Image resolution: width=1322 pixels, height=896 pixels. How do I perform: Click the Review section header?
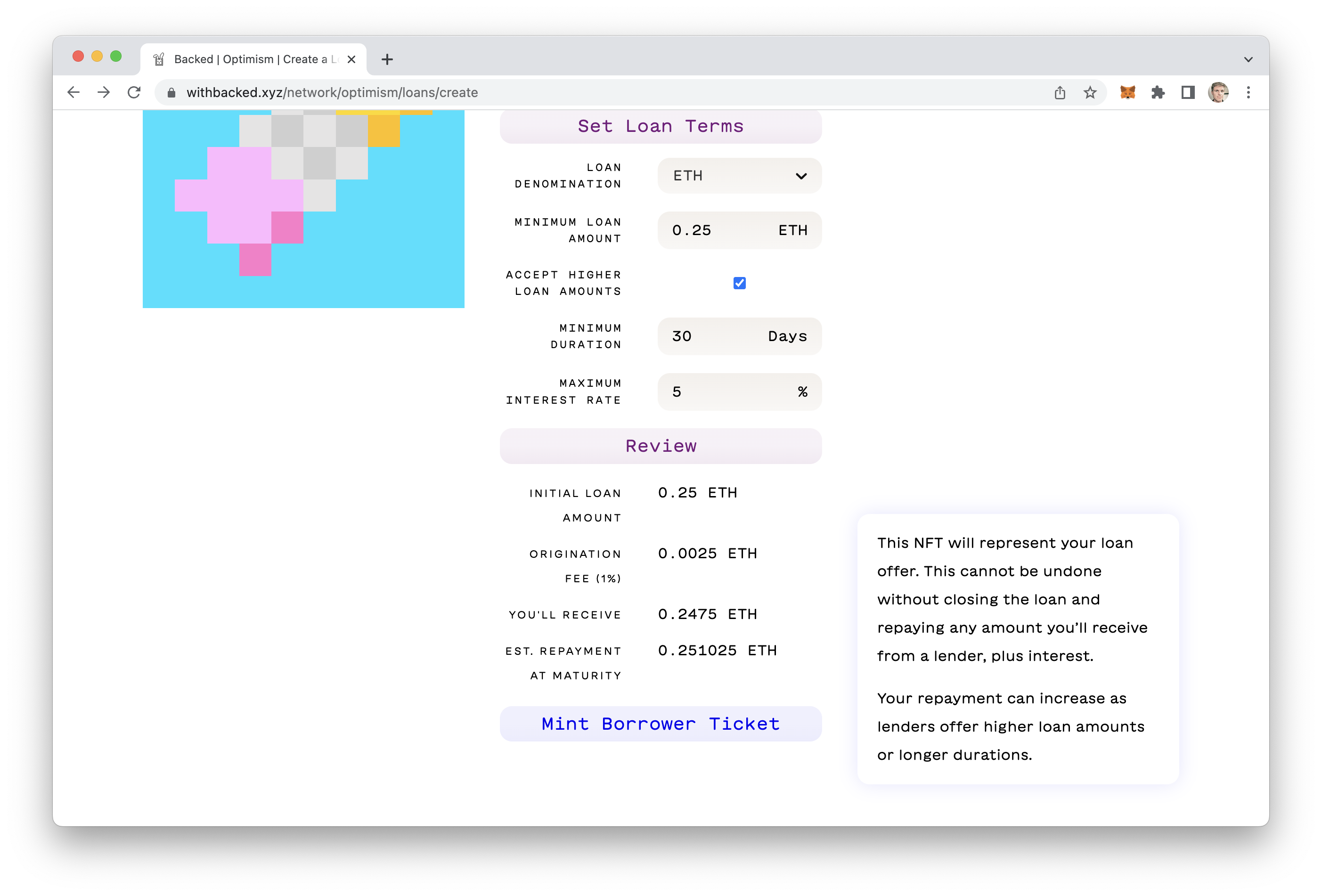pos(661,446)
